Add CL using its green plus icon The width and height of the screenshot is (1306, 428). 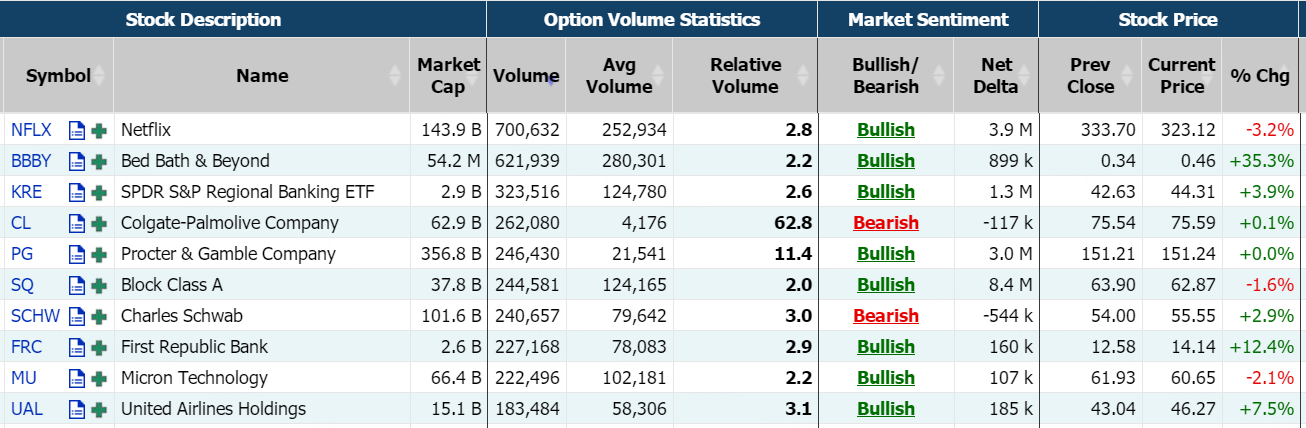point(99,223)
